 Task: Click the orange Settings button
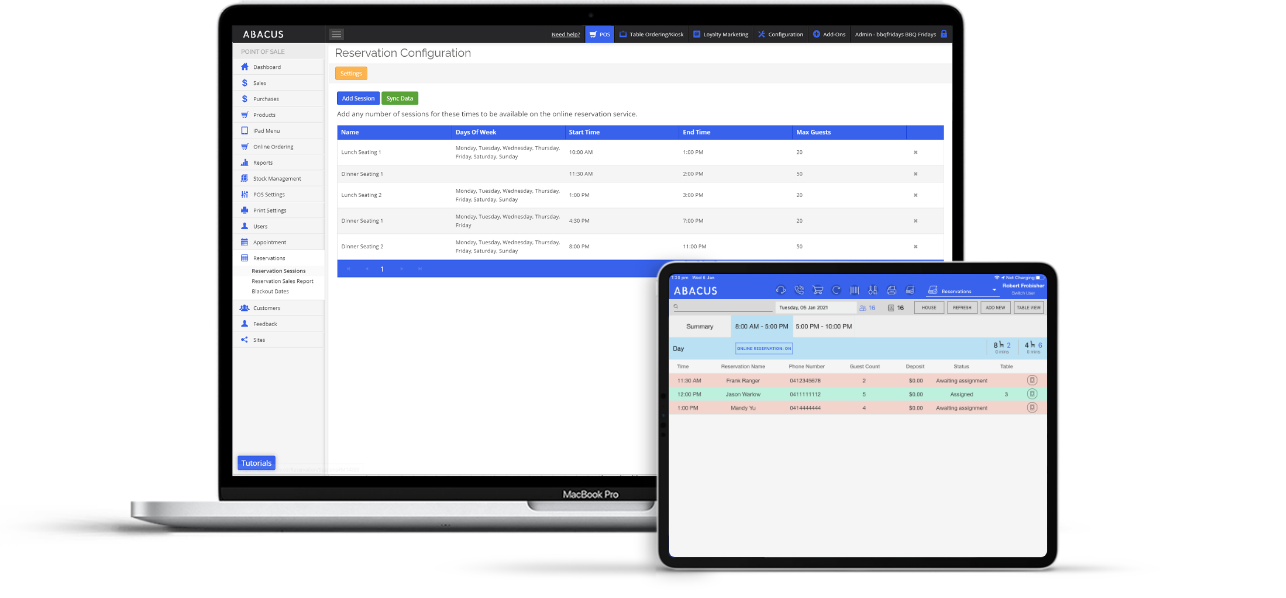(351, 73)
